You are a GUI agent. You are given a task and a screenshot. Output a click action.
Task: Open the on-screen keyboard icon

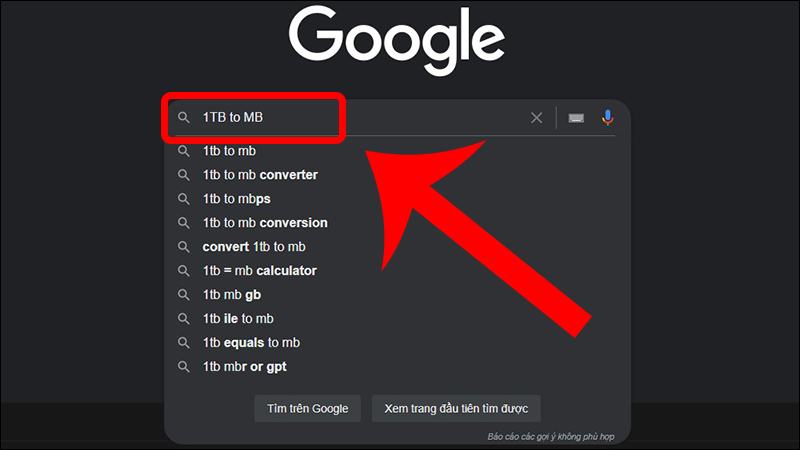click(576, 118)
